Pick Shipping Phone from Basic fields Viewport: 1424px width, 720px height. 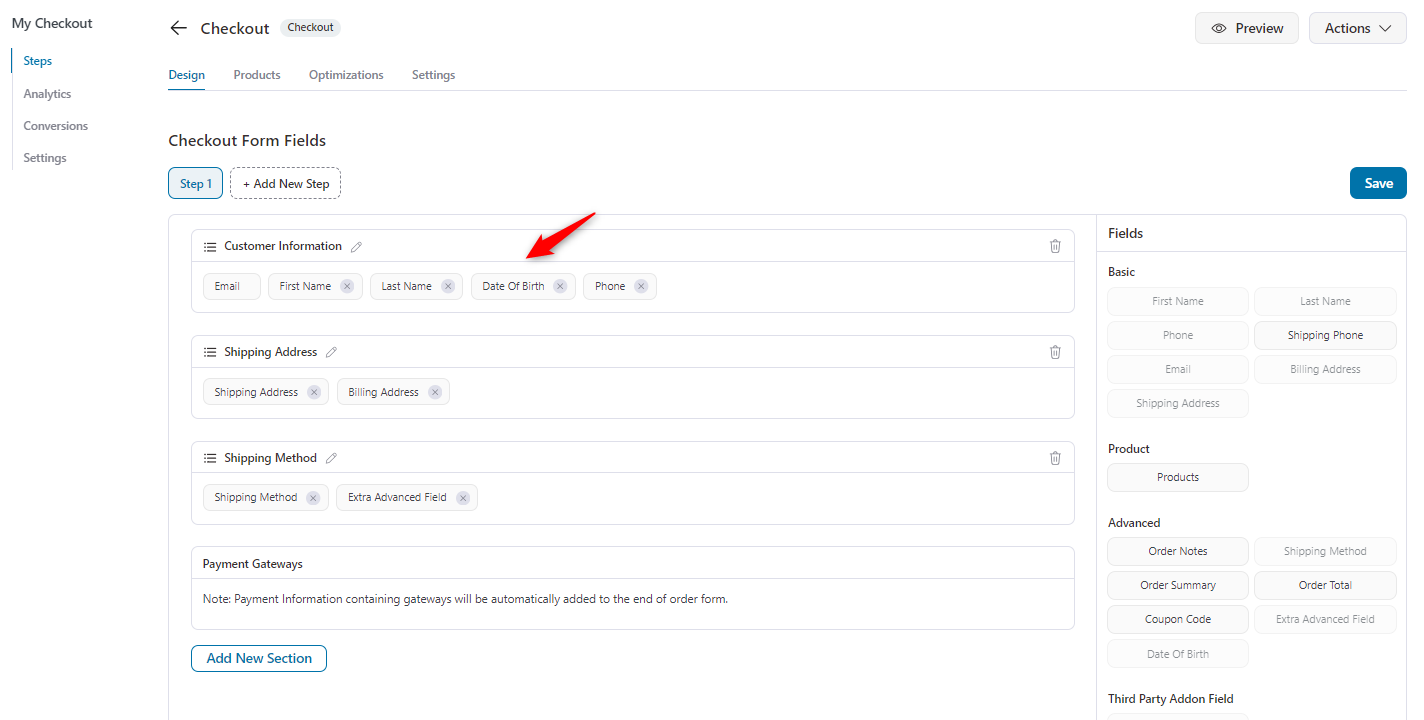click(1325, 335)
